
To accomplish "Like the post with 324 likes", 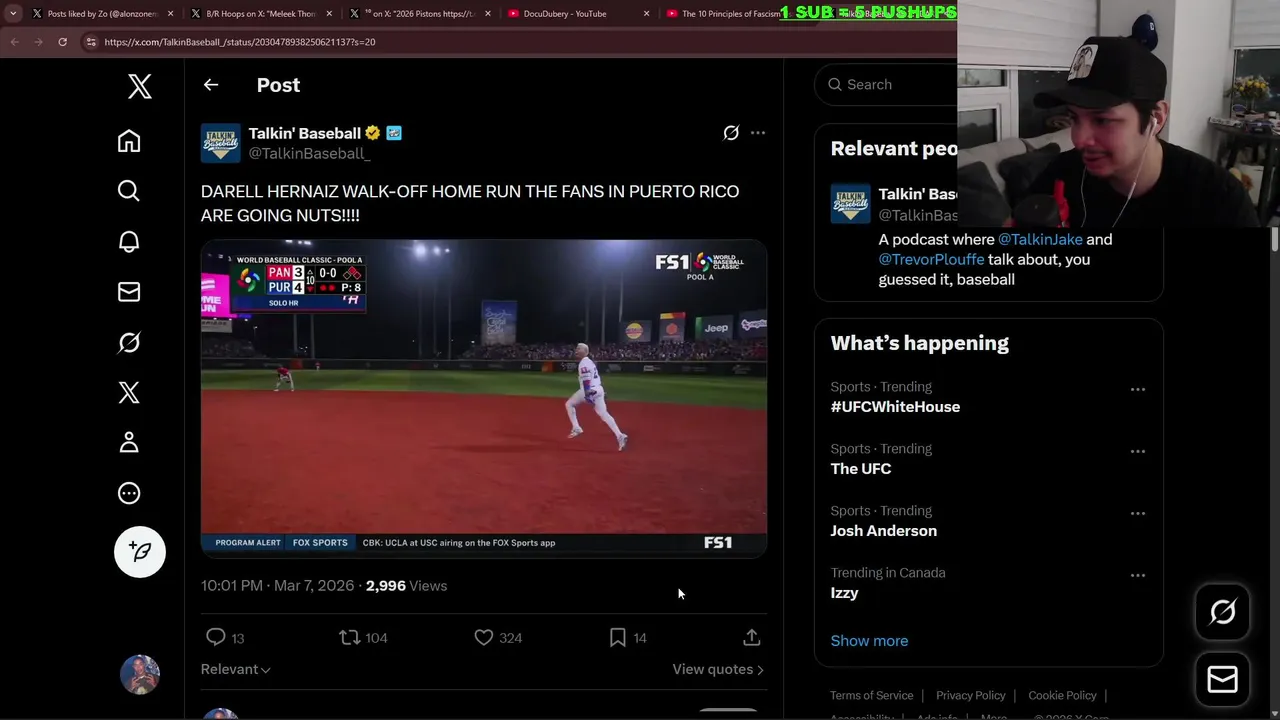I will pos(484,637).
